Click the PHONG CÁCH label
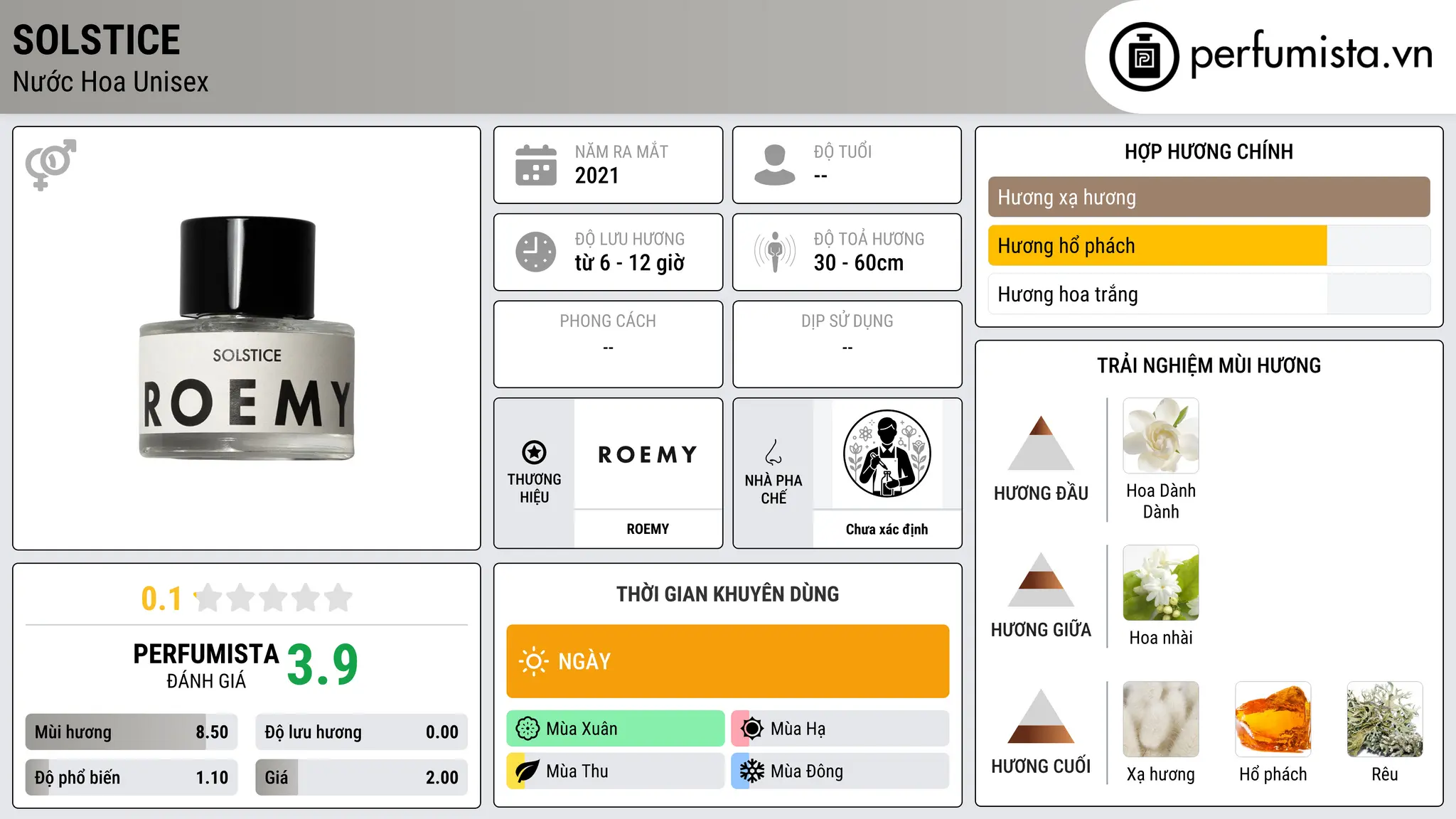1456x819 pixels. click(x=608, y=321)
